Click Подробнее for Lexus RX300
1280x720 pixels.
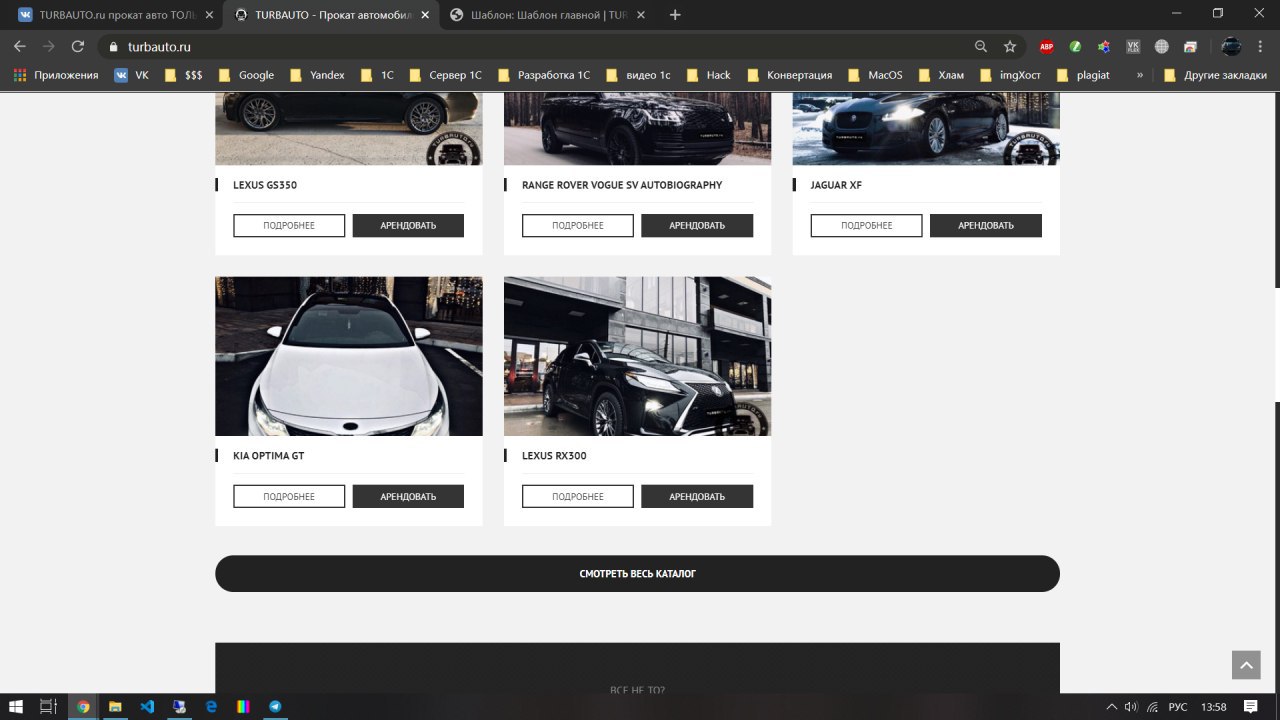coord(578,496)
